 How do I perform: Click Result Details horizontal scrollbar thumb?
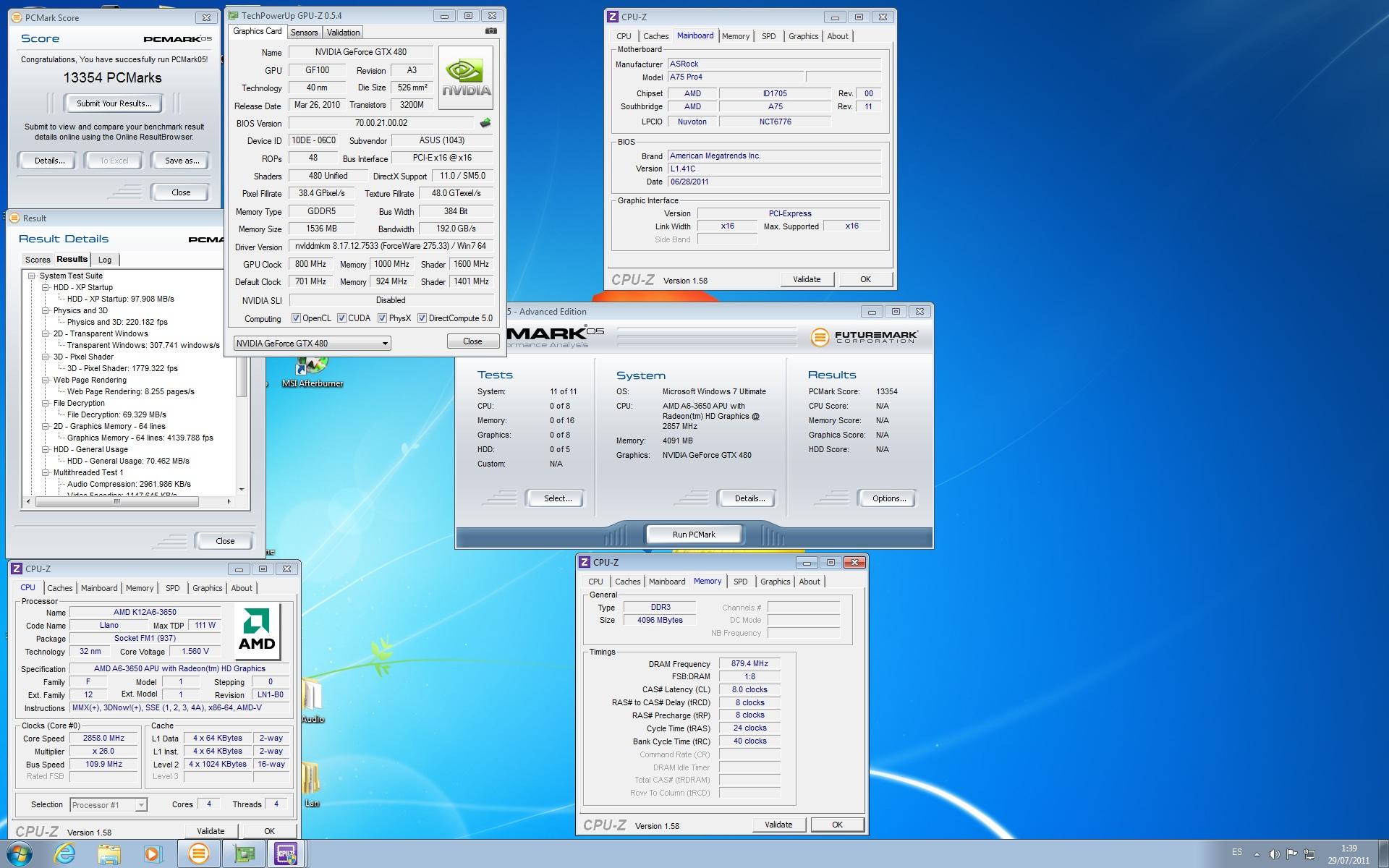pos(116,501)
